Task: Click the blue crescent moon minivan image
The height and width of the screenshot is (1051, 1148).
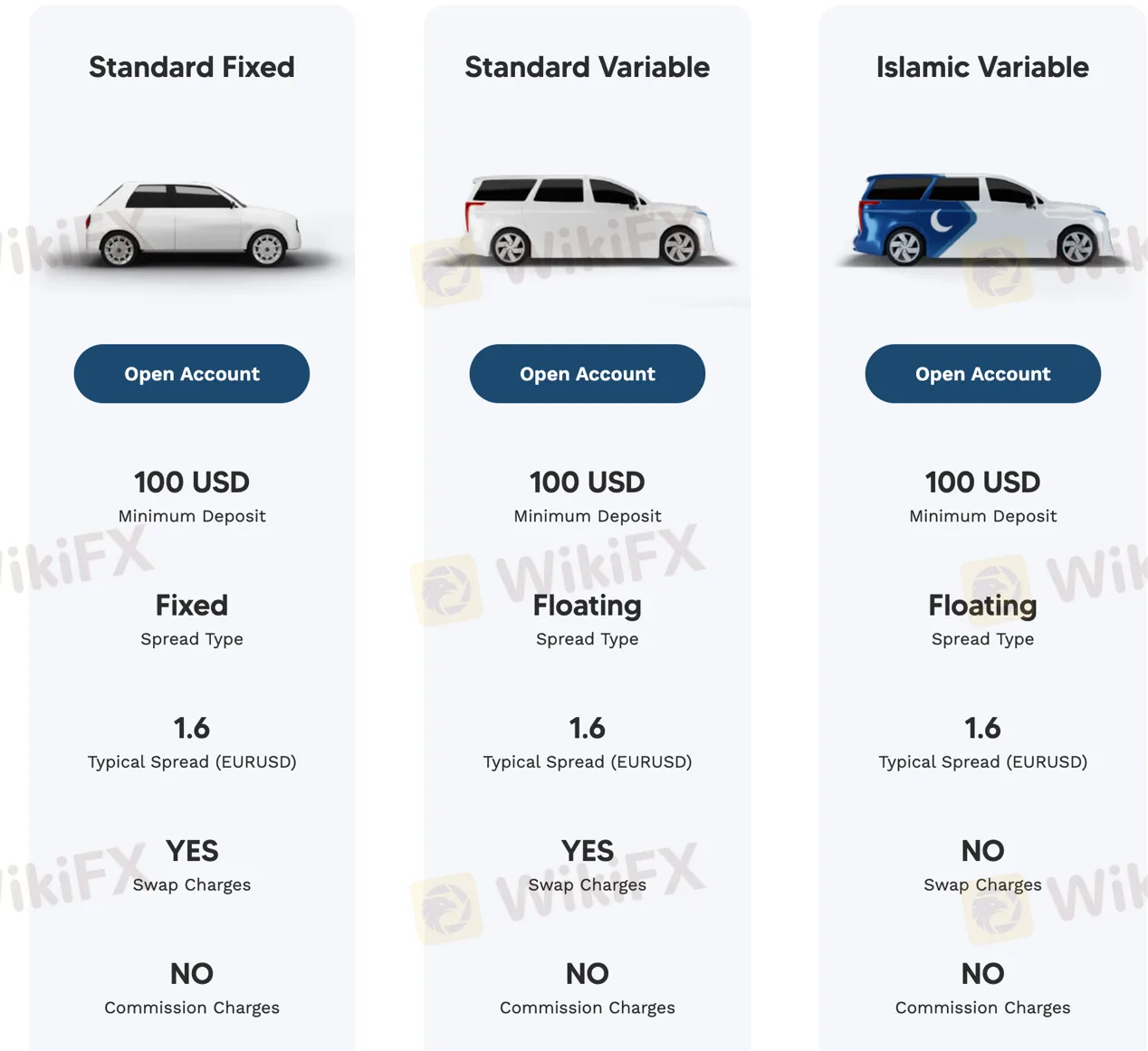Action: [983, 220]
